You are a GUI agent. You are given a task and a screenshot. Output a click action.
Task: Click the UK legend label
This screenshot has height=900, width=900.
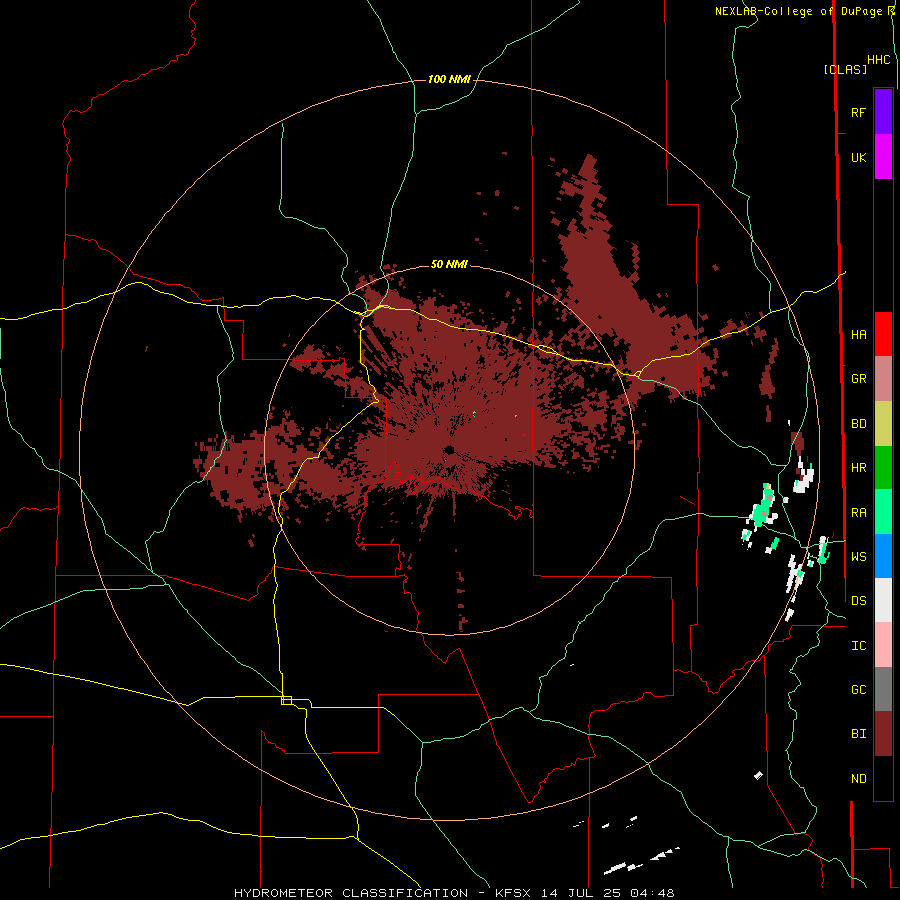pyautogui.click(x=859, y=157)
